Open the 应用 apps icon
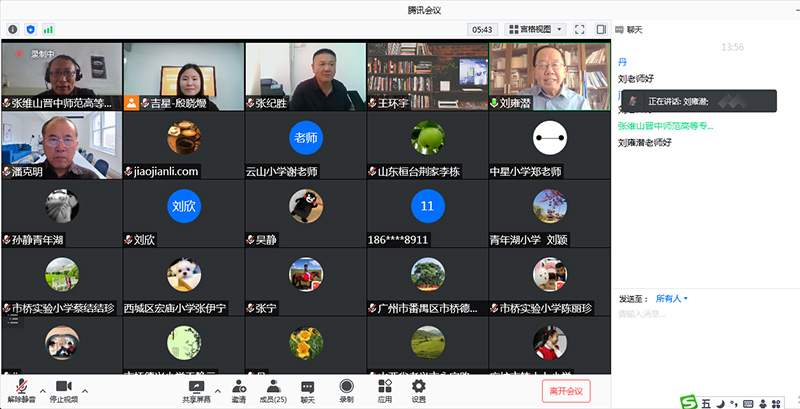 384,388
